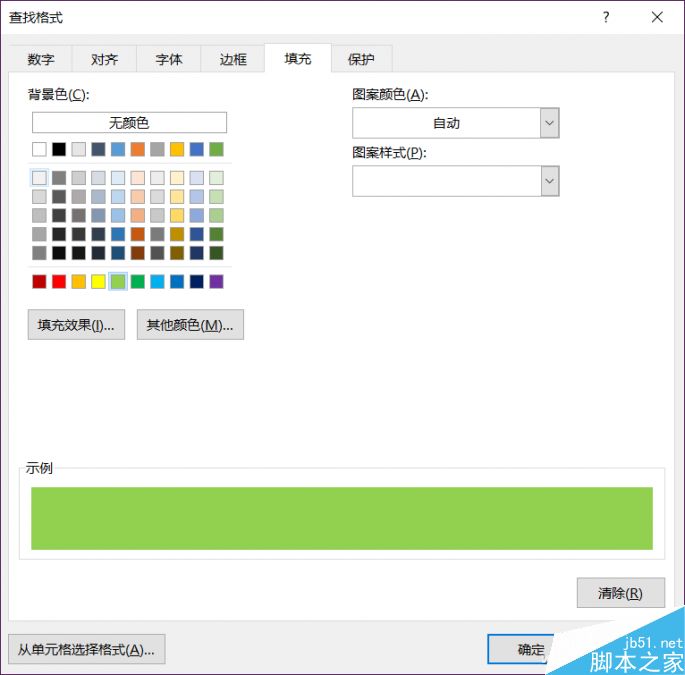Expand the 图案颜色 dropdown

click(x=549, y=123)
